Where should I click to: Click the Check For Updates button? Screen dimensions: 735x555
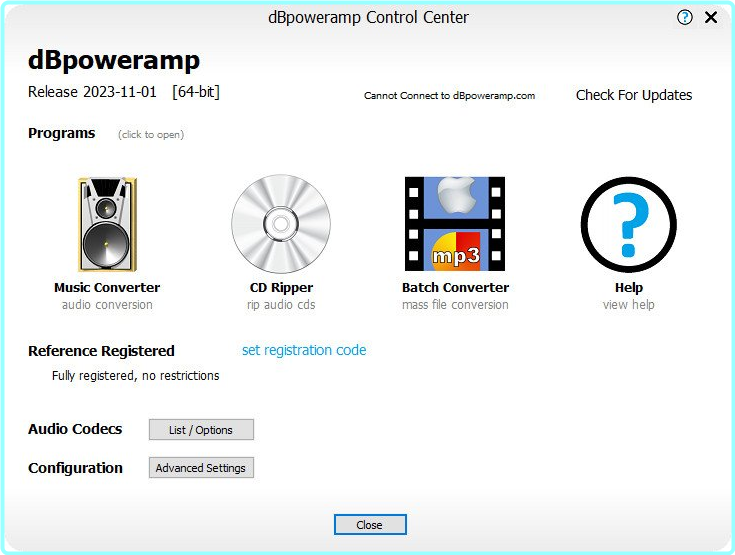tap(634, 95)
